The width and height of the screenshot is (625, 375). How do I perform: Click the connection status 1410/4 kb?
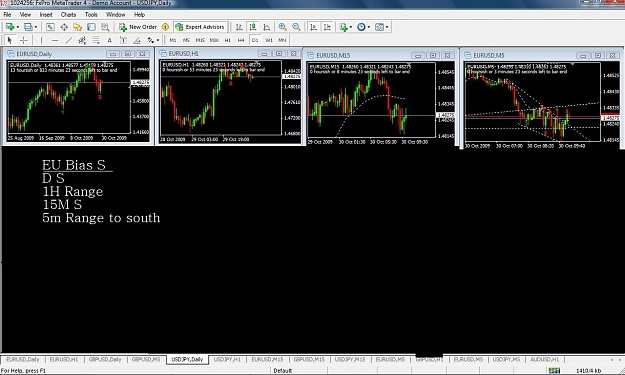click(x=588, y=371)
